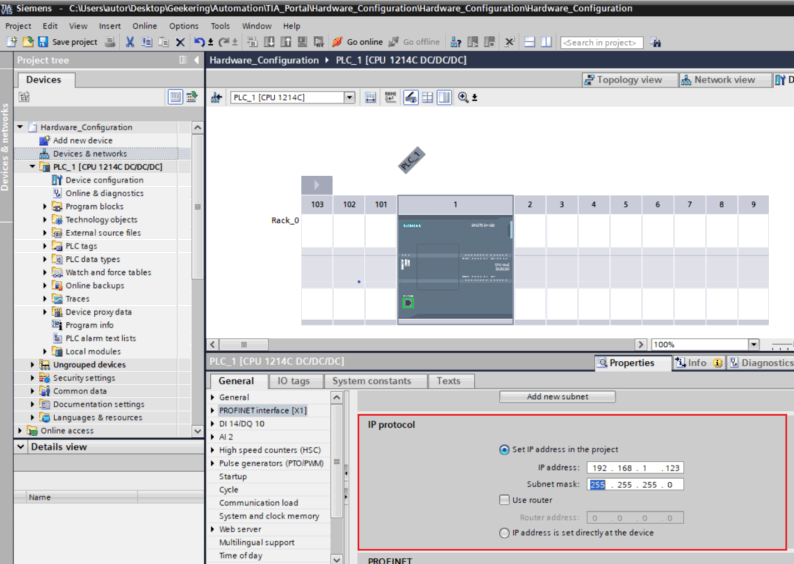Click scroll-right arrow of the device view

pyautogui.click(x=641, y=344)
